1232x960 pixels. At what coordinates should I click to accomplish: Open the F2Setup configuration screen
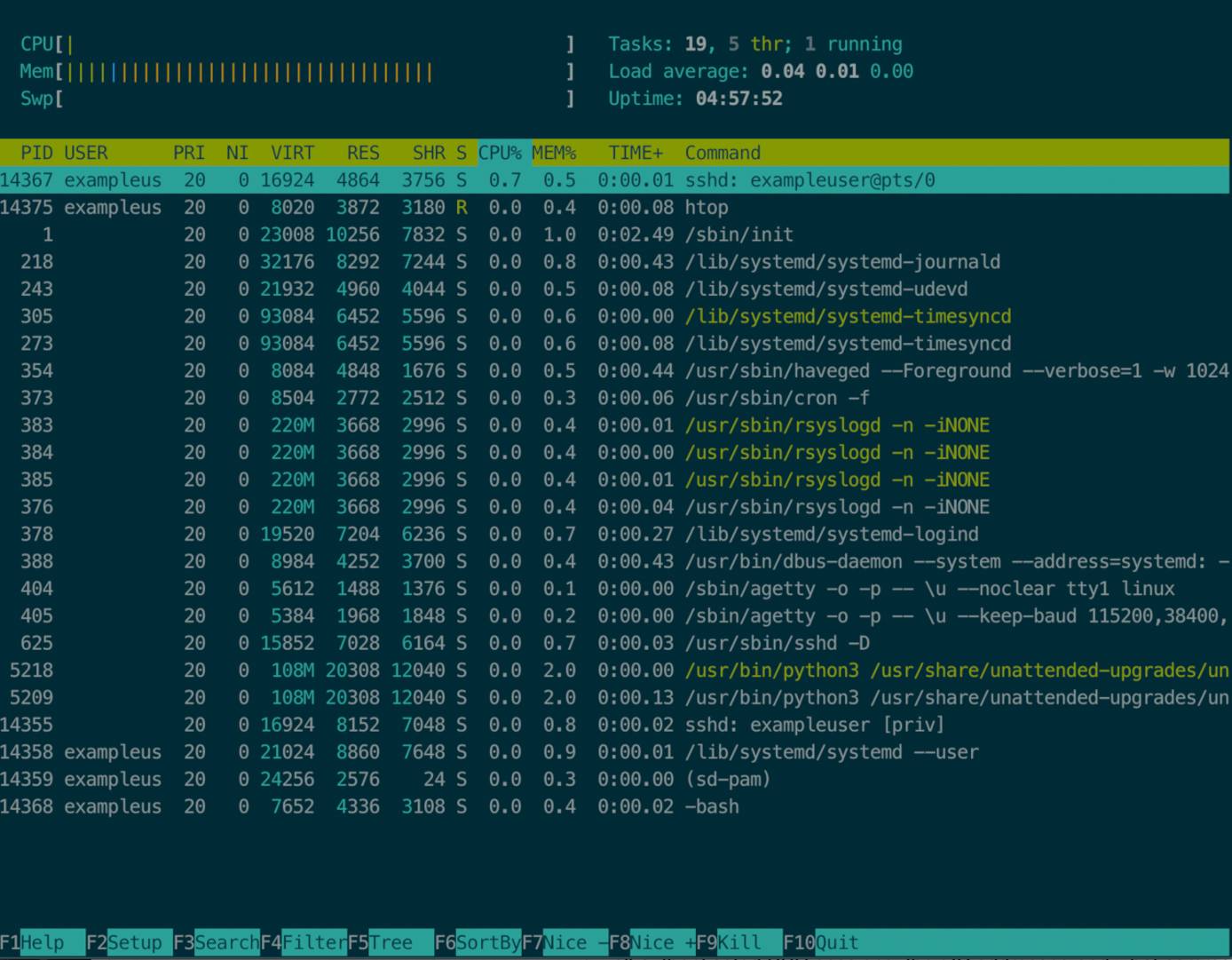[127, 942]
